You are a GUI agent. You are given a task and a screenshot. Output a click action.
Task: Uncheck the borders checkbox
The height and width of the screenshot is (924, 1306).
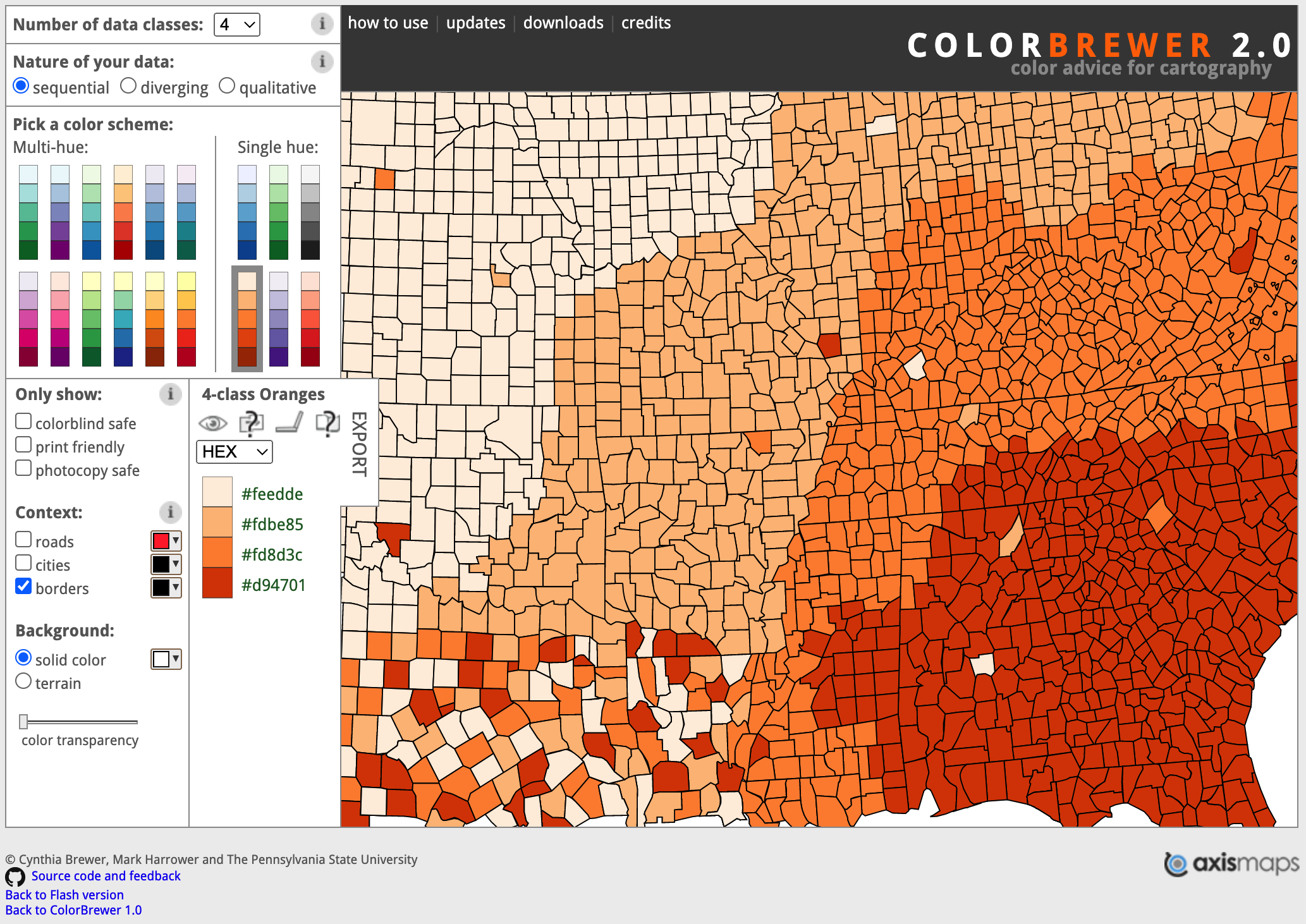coord(23,587)
